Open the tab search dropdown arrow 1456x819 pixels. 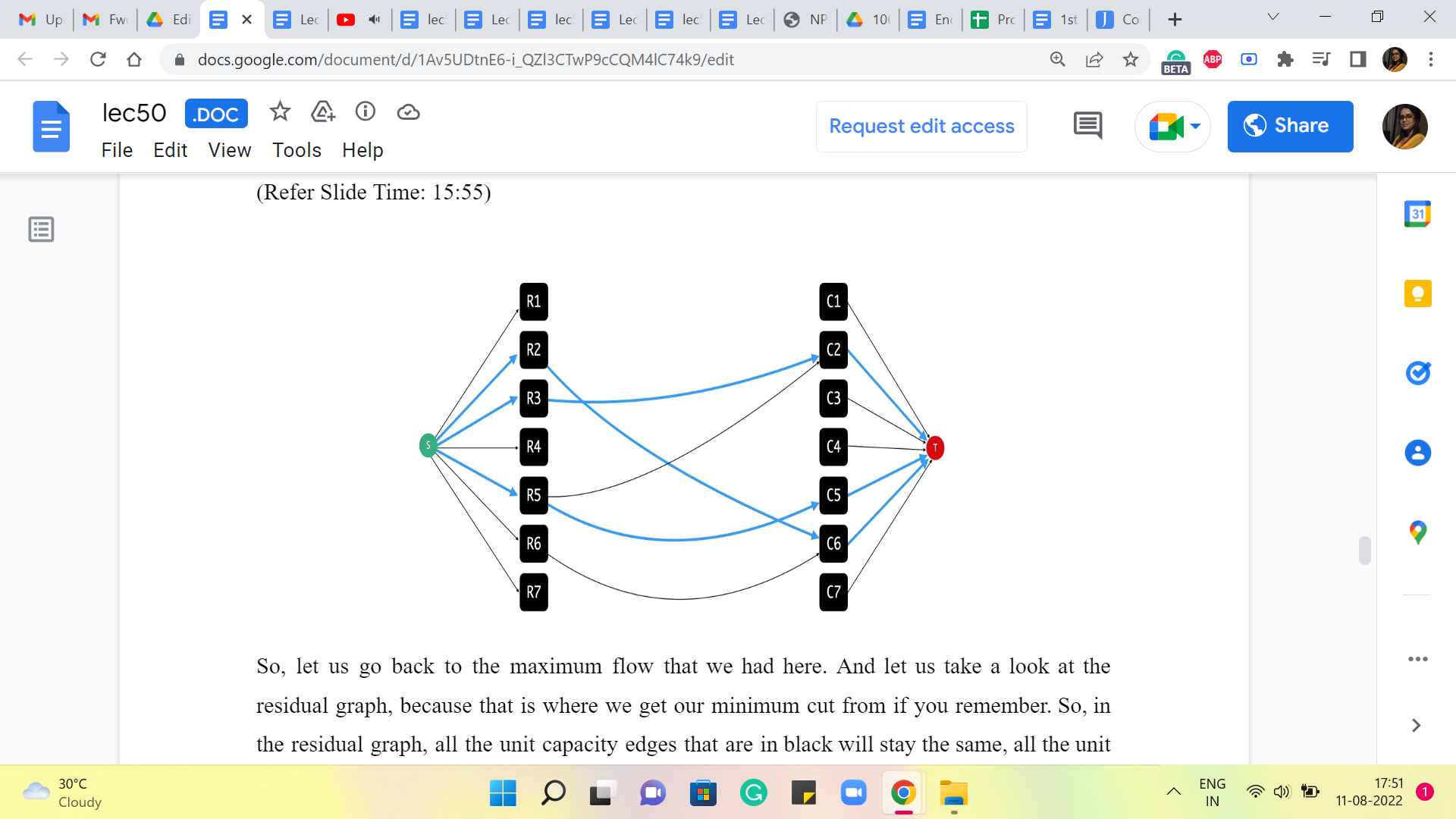(x=1273, y=17)
